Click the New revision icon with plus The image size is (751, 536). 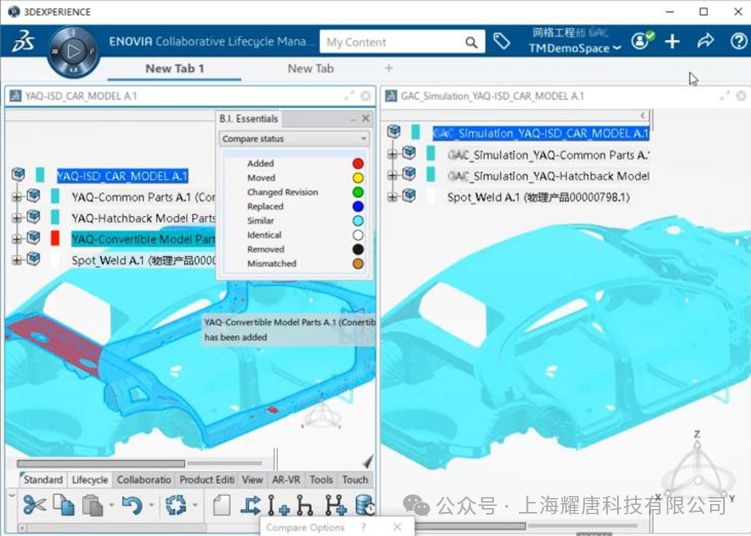[278, 505]
